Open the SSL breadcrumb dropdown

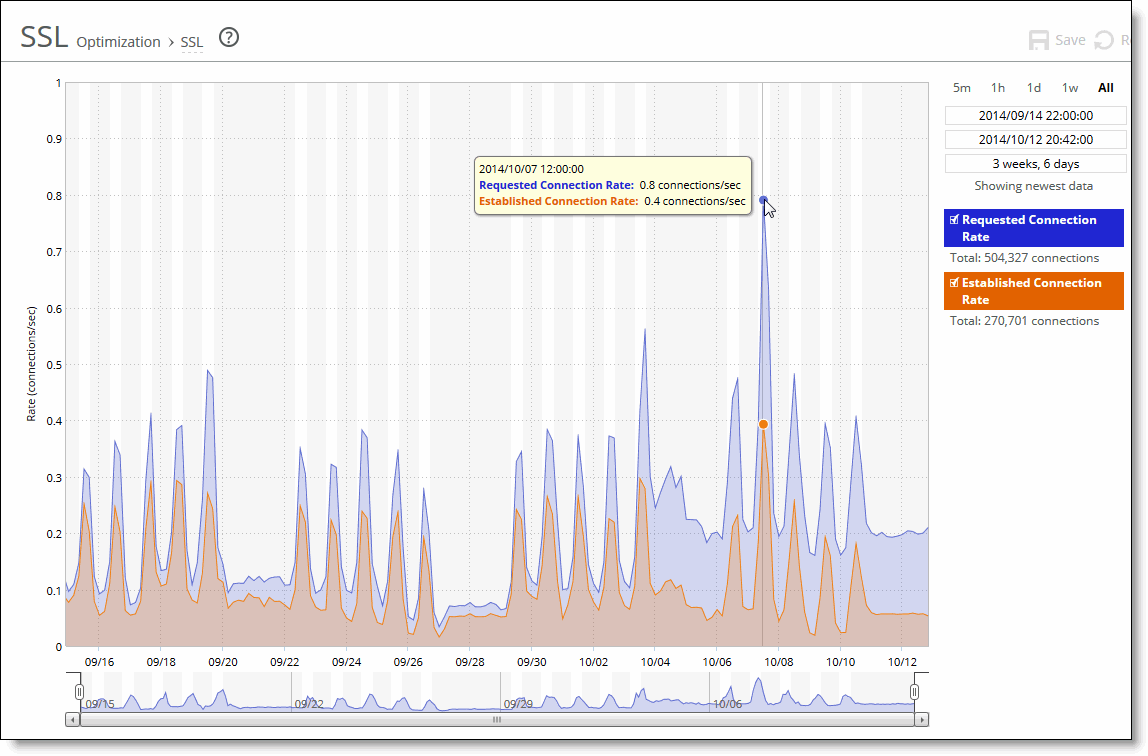(191, 42)
